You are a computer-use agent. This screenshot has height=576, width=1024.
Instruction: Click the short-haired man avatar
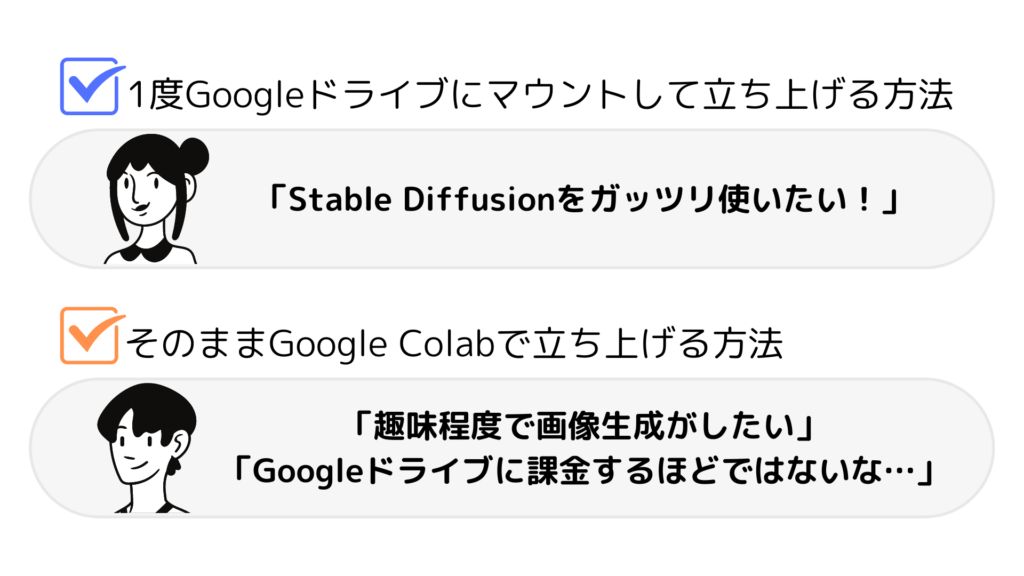tap(147, 448)
